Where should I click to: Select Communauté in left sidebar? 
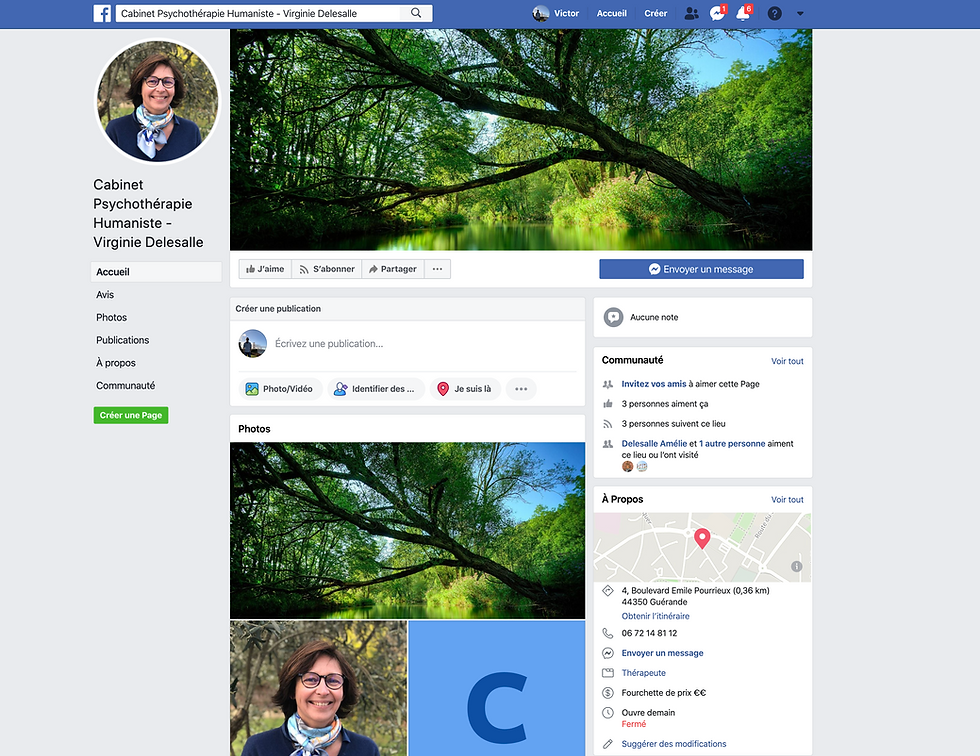click(x=126, y=385)
